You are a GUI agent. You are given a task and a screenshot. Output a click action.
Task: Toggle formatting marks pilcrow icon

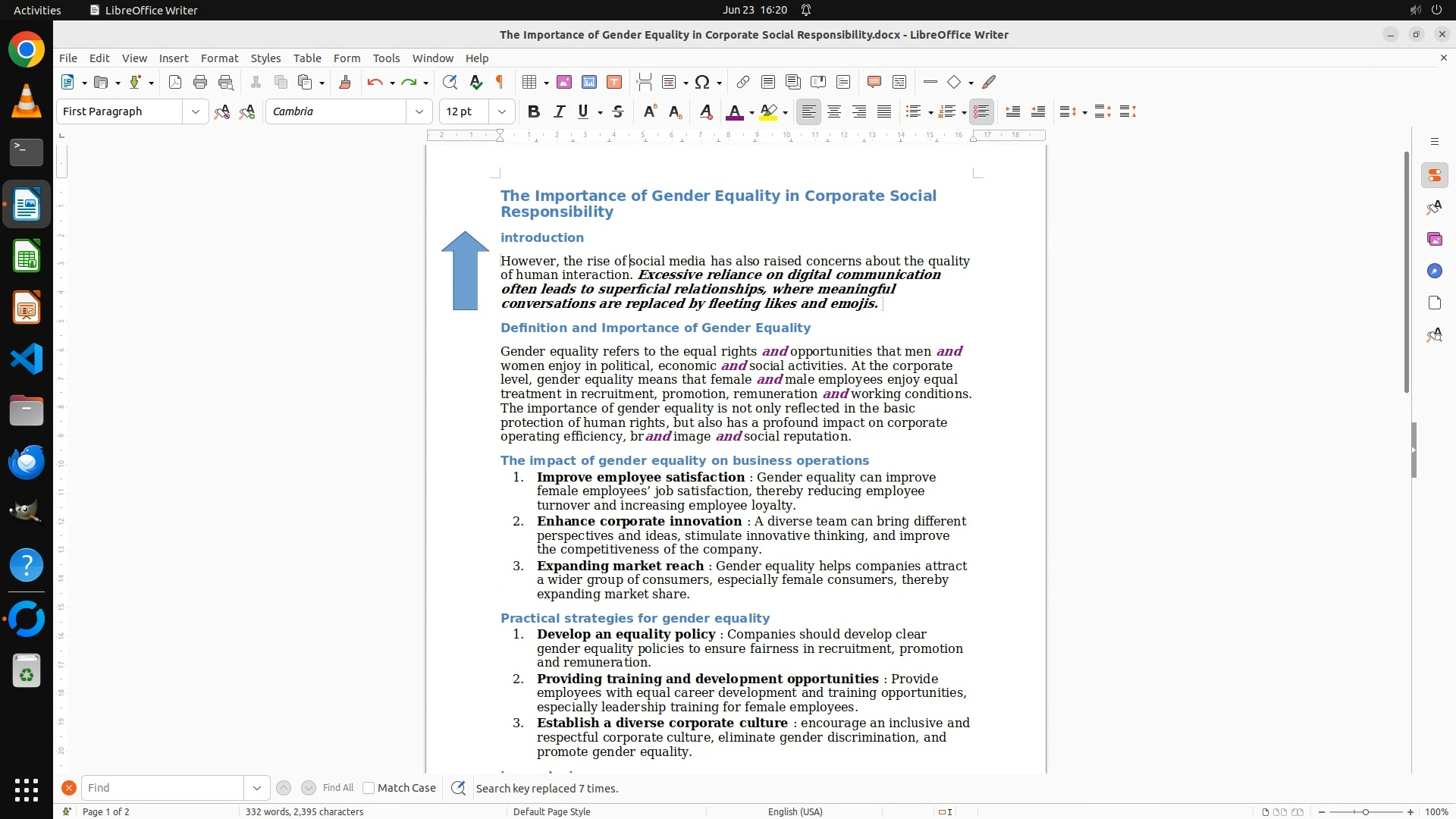(500, 82)
